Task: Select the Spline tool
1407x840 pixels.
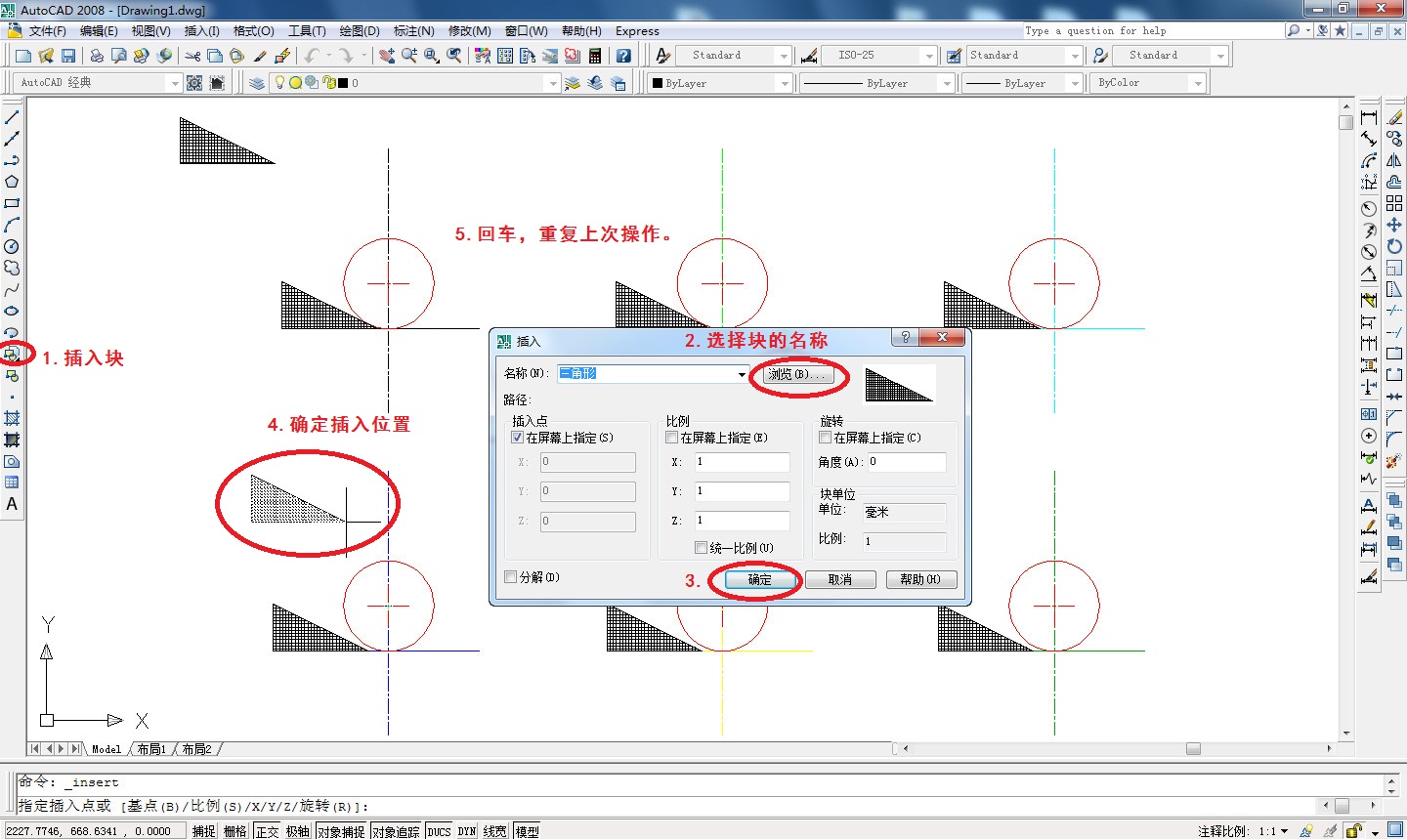Action: click(12, 289)
